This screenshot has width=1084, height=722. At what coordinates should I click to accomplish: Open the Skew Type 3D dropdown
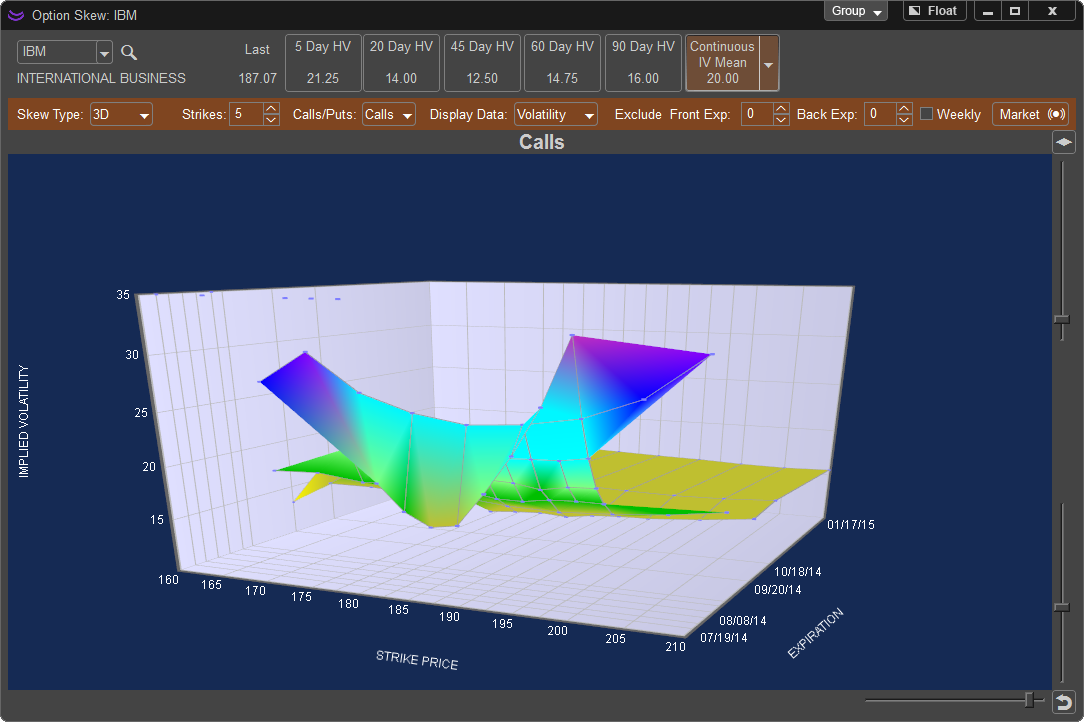(x=121, y=115)
